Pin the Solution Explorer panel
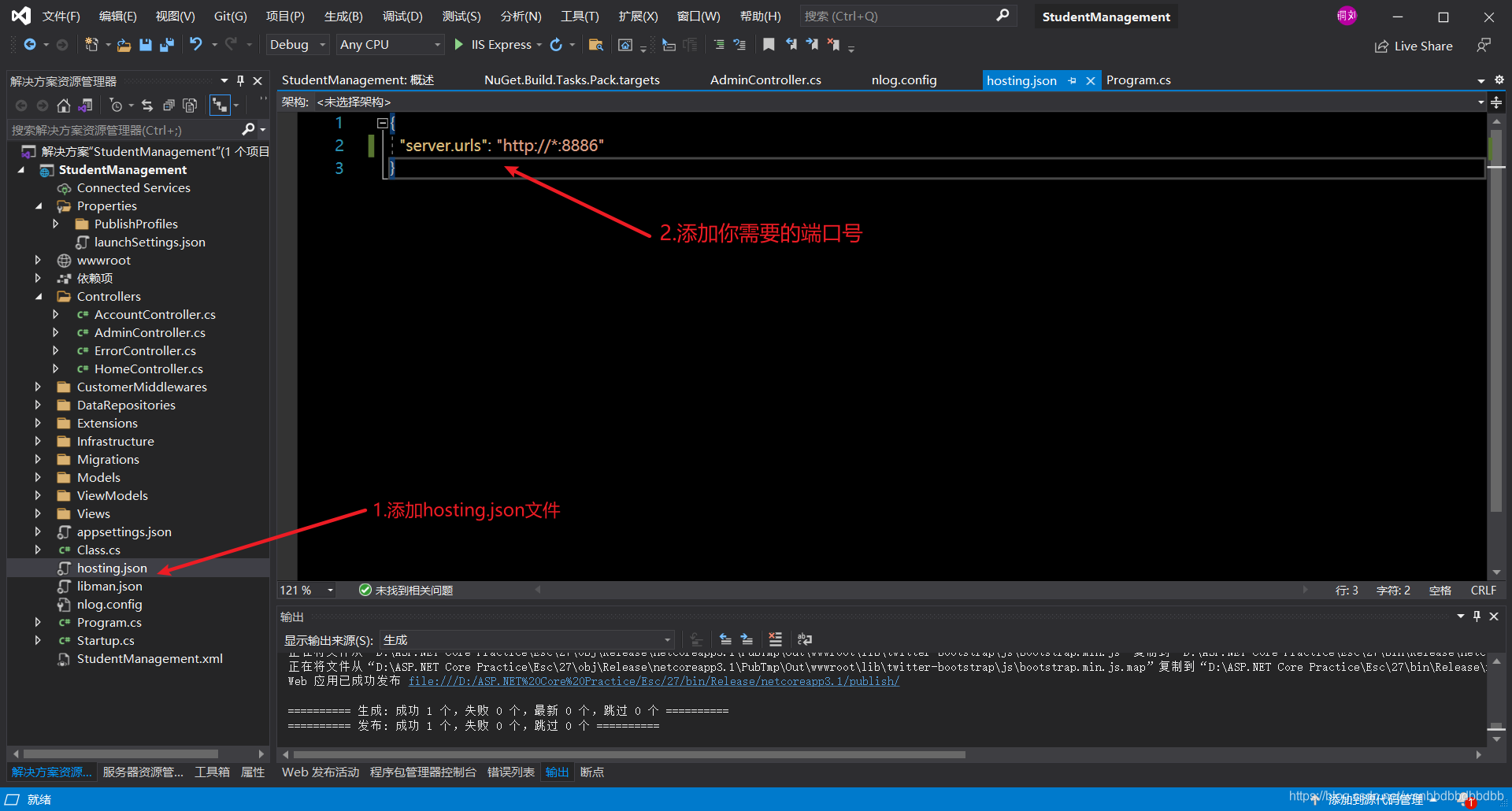 tap(241, 80)
